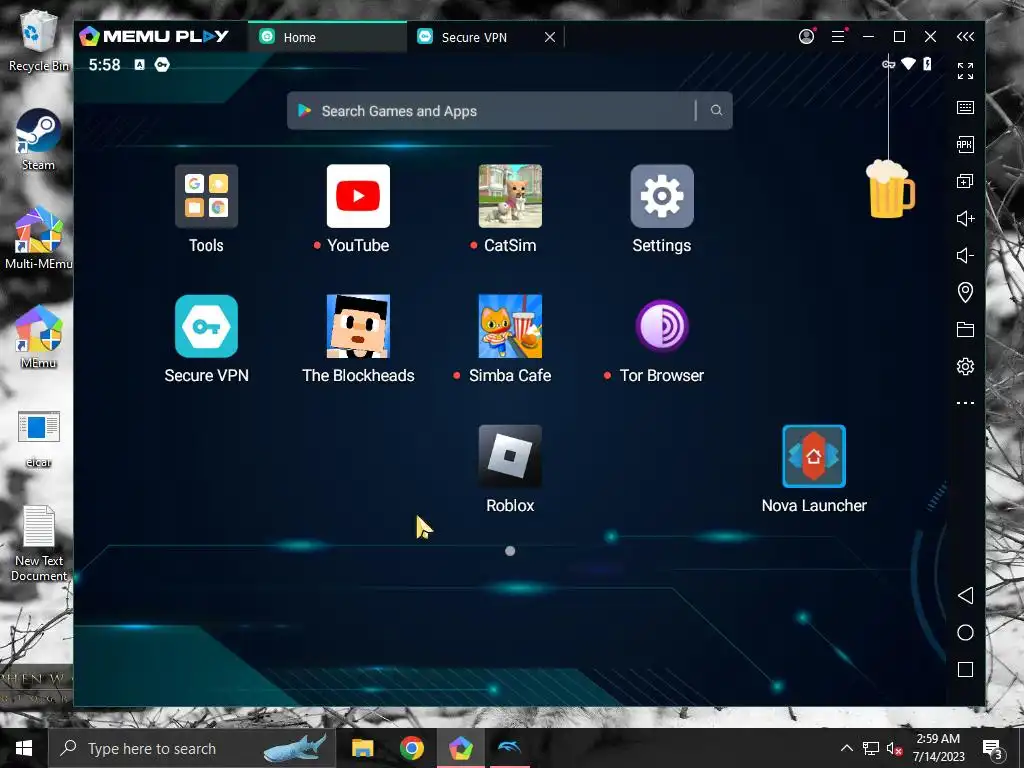Image resolution: width=1024 pixels, height=768 pixels.
Task: Click the home screen page indicator dot
Action: 510,551
